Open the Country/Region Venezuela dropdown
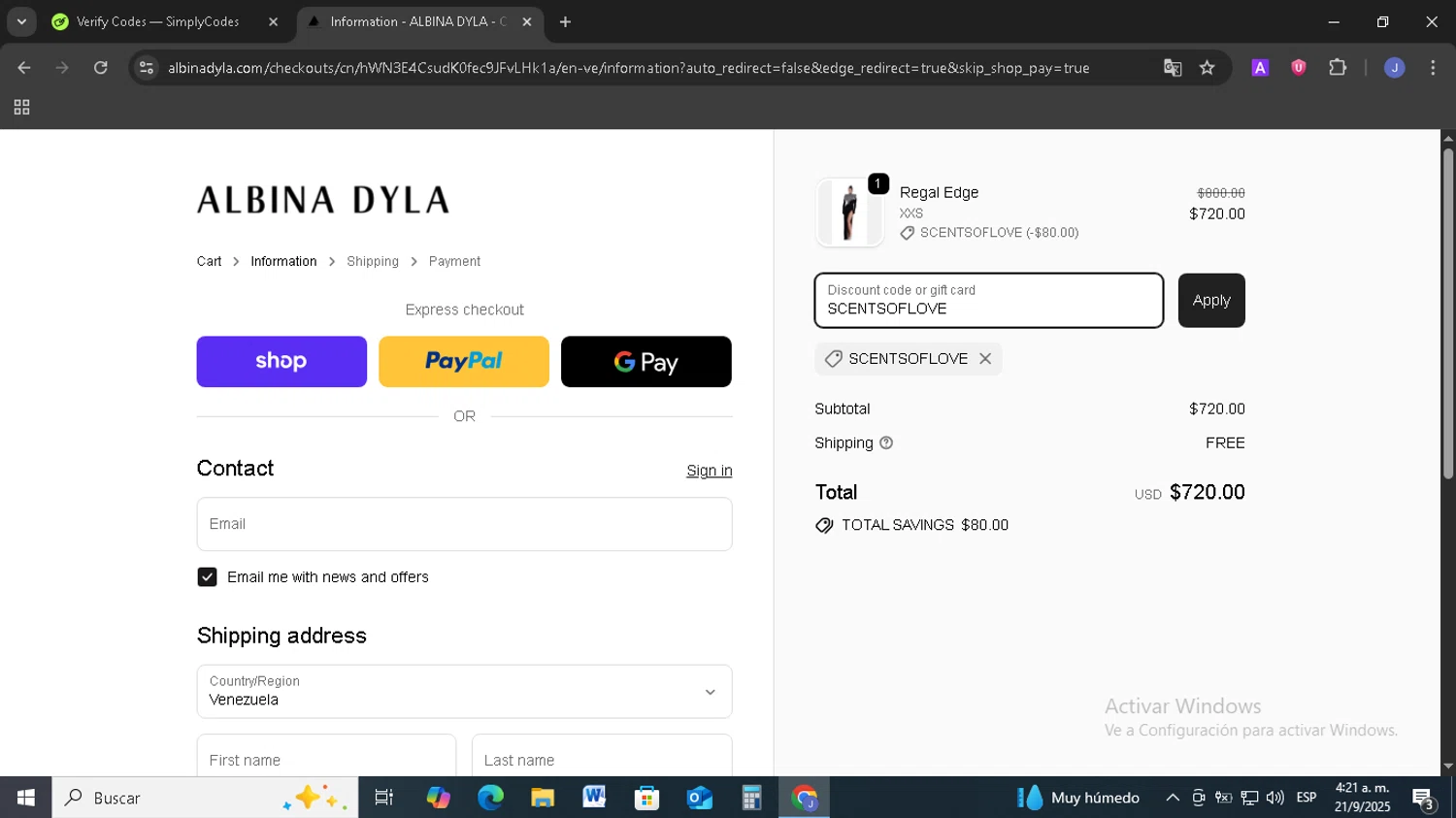The image size is (1456, 818). [x=465, y=692]
